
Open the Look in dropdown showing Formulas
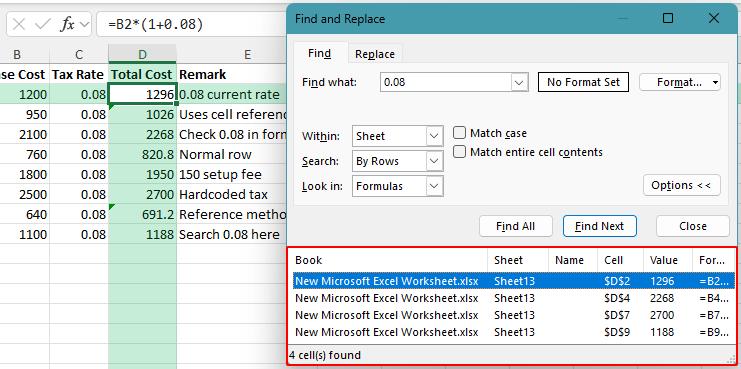point(397,186)
